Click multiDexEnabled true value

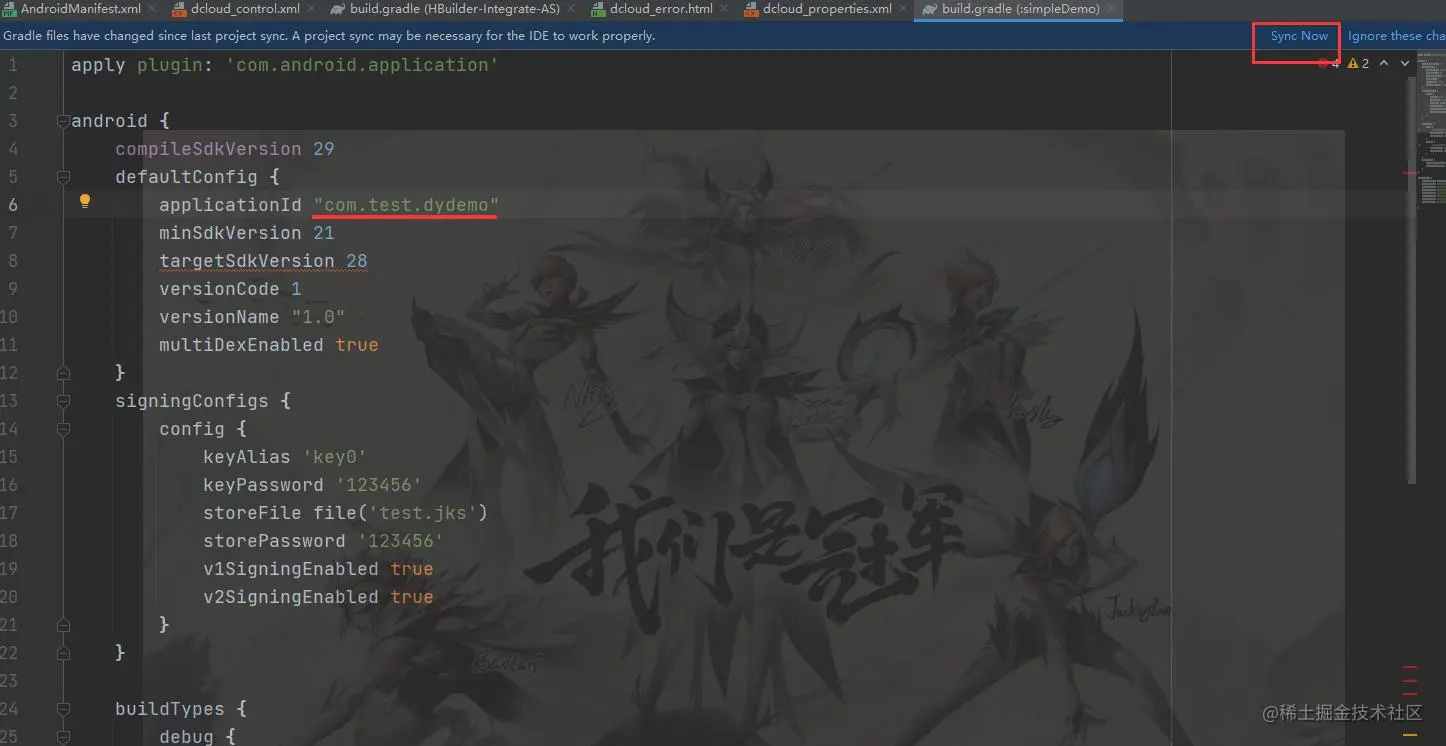tap(357, 345)
